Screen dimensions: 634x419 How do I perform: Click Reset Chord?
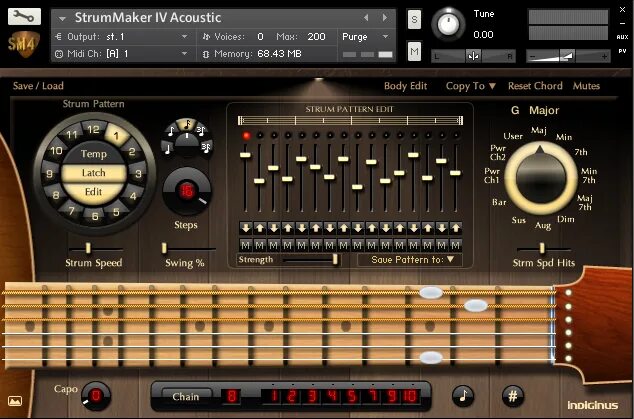pyautogui.click(x=535, y=86)
